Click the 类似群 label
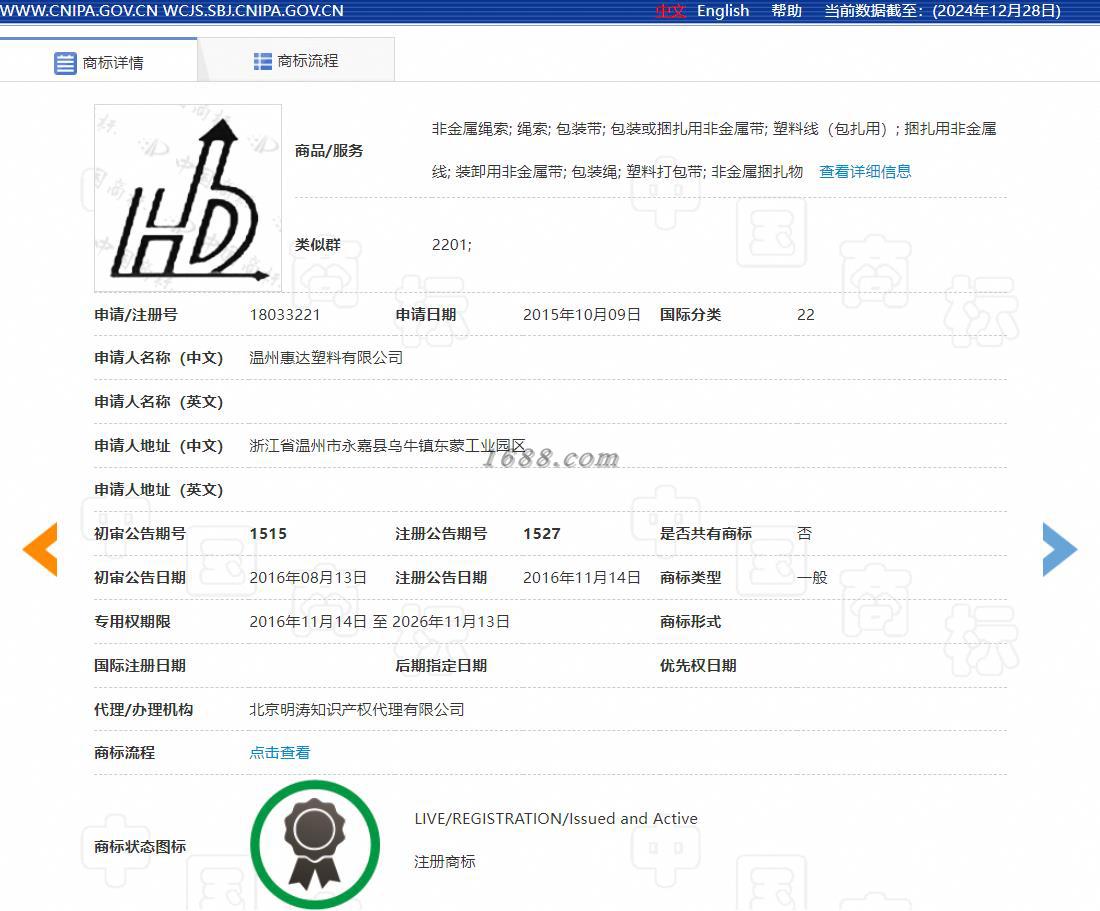The height and width of the screenshot is (911, 1100). point(318,245)
